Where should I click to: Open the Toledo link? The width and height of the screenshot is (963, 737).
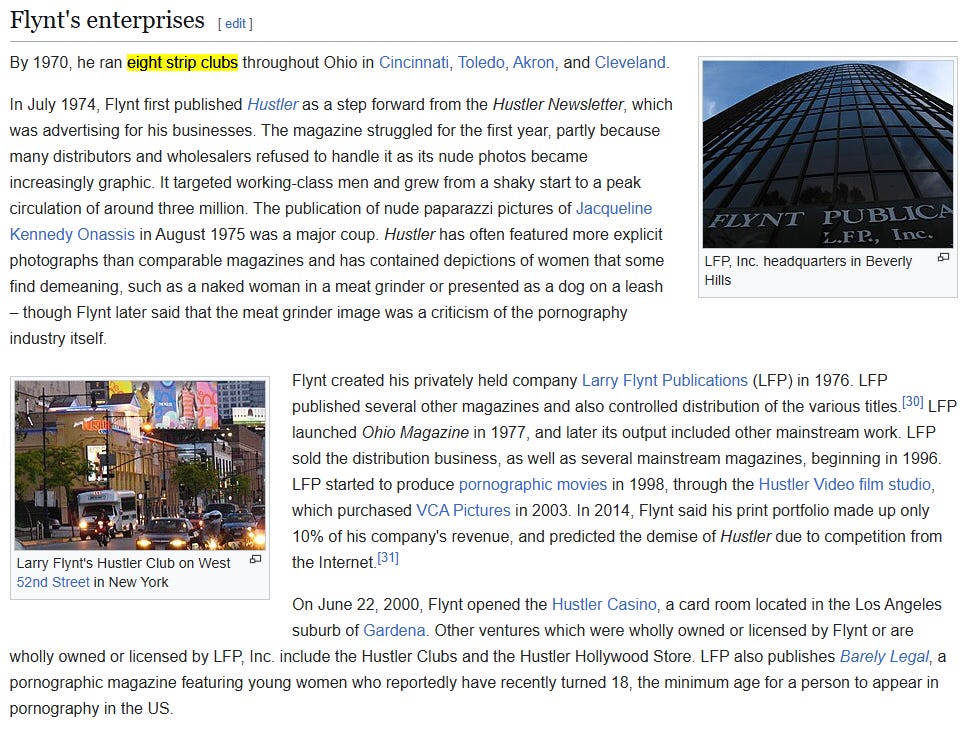click(480, 63)
